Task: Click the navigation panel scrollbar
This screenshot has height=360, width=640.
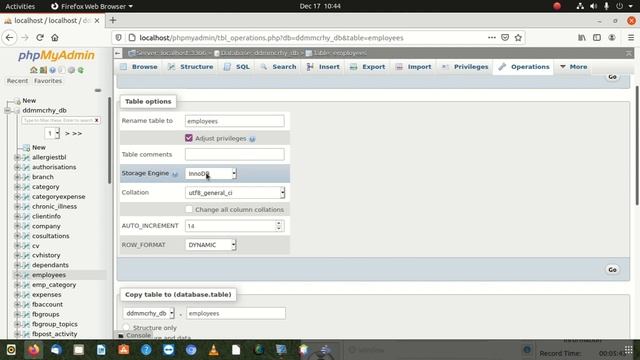Action: [109, 140]
